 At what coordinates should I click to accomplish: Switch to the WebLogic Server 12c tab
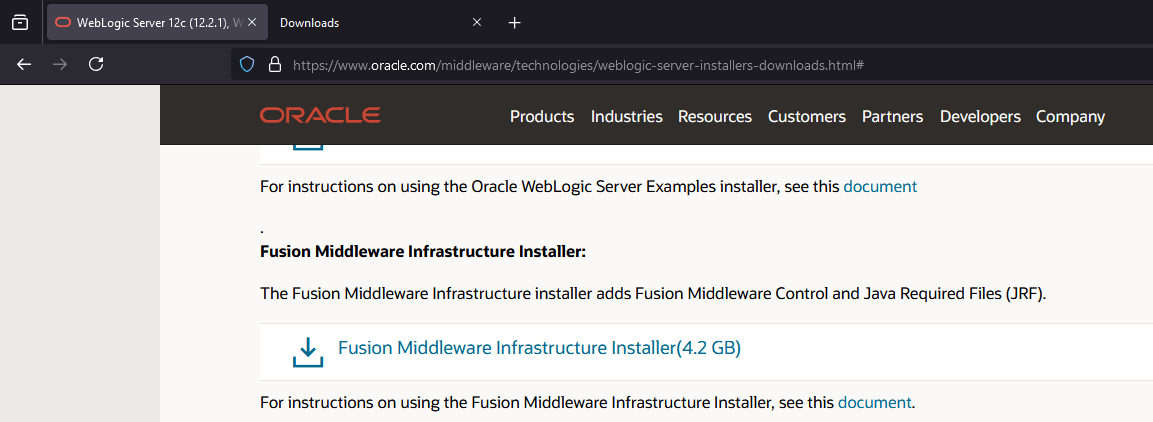tap(157, 23)
